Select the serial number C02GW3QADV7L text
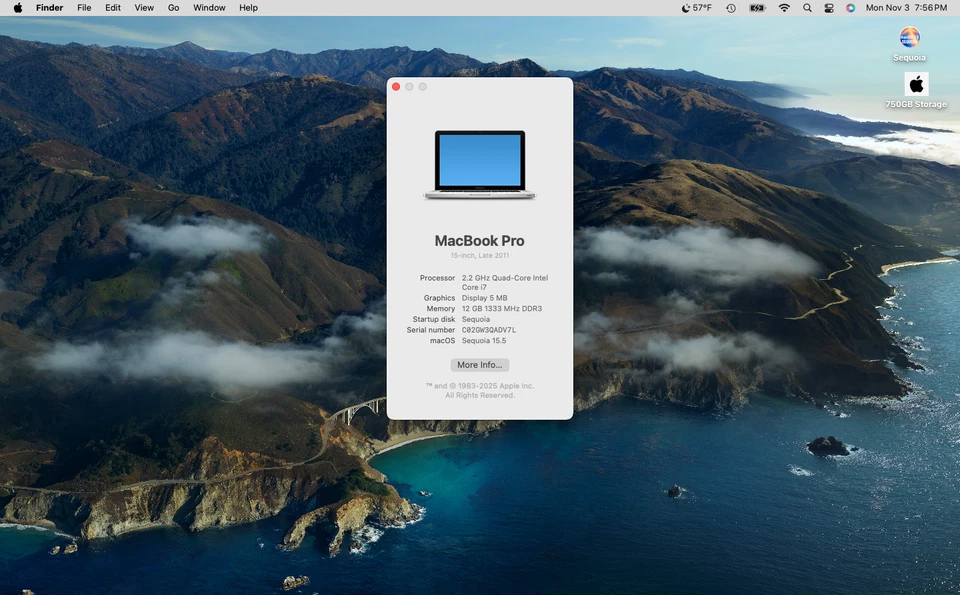The image size is (960, 595). pyautogui.click(x=488, y=329)
